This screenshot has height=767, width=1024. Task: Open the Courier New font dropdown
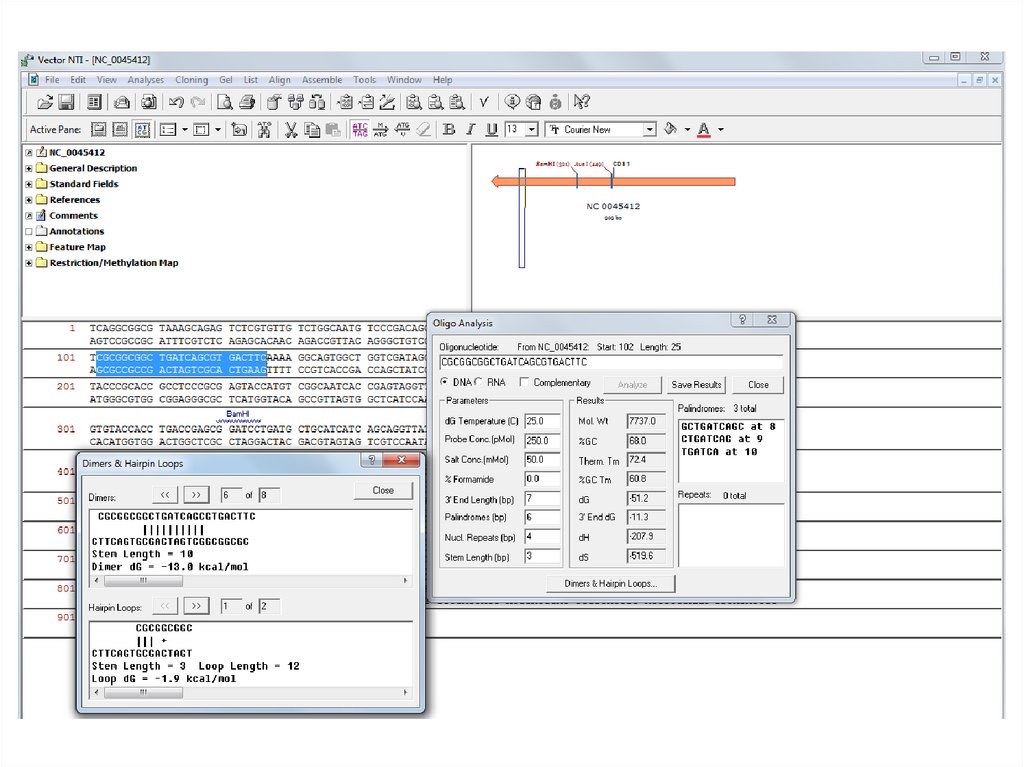coord(649,129)
